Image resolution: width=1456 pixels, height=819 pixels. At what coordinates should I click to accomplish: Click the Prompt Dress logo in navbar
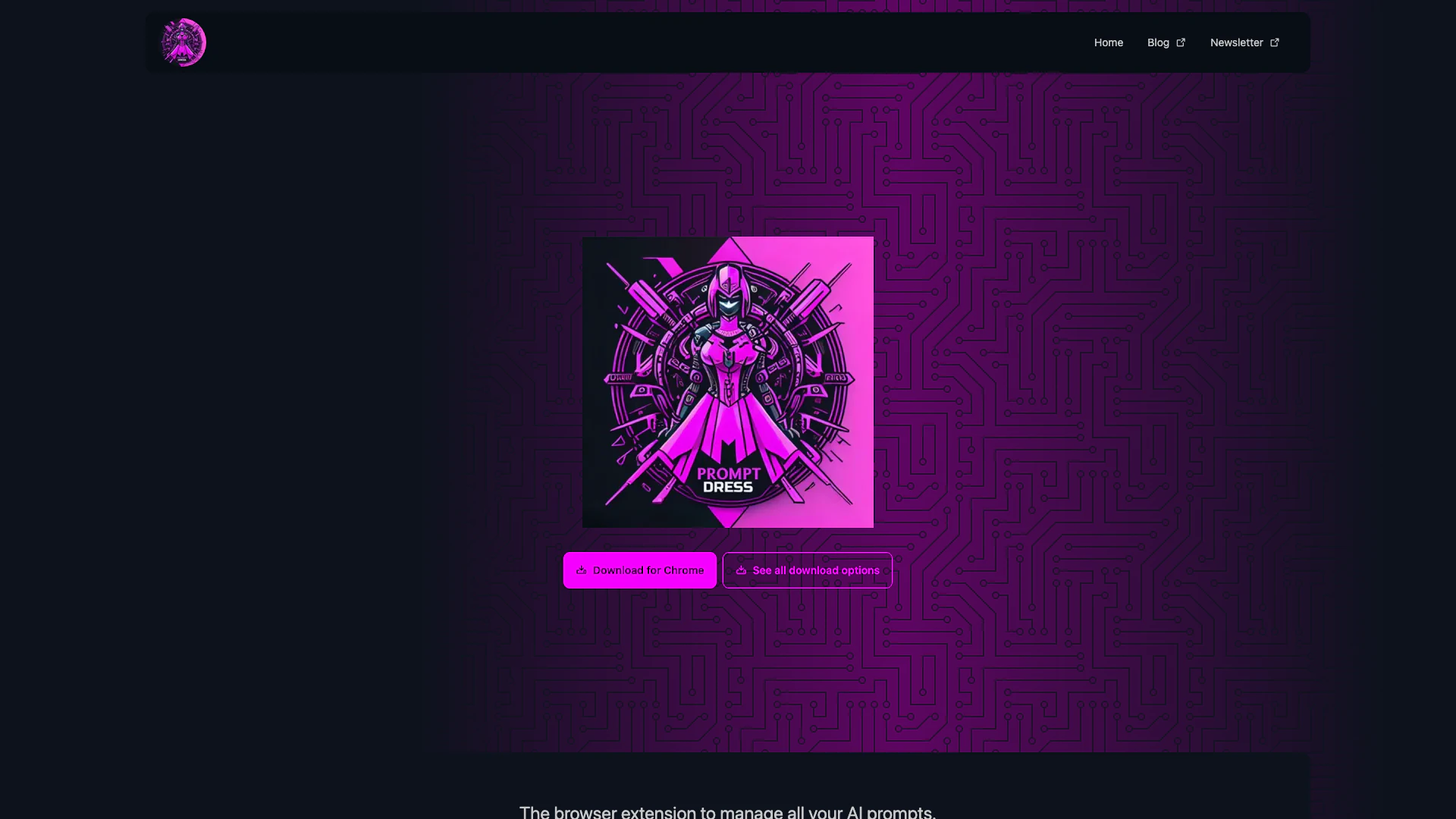183,42
